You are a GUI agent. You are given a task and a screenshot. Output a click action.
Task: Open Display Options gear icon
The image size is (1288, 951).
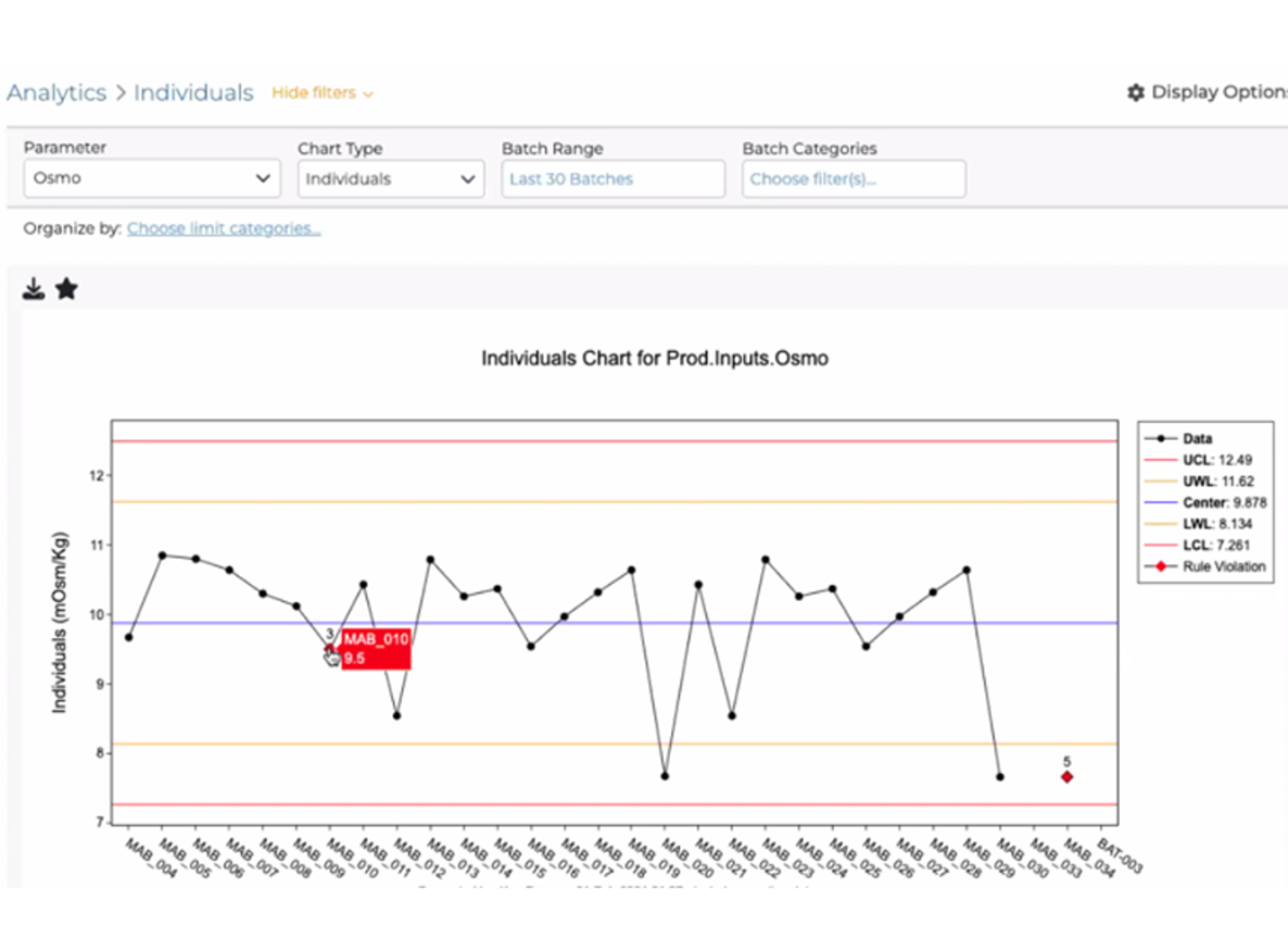coord(1135,93)
